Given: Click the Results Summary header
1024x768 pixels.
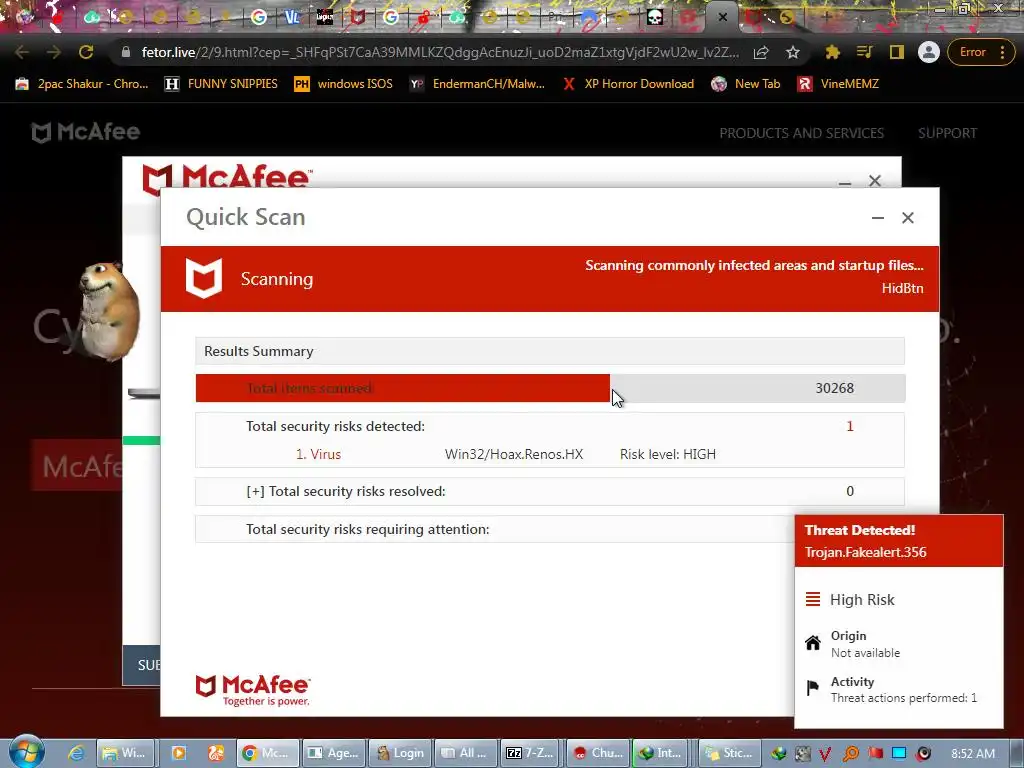Looking at the screenshot, I should pos(550,351).
